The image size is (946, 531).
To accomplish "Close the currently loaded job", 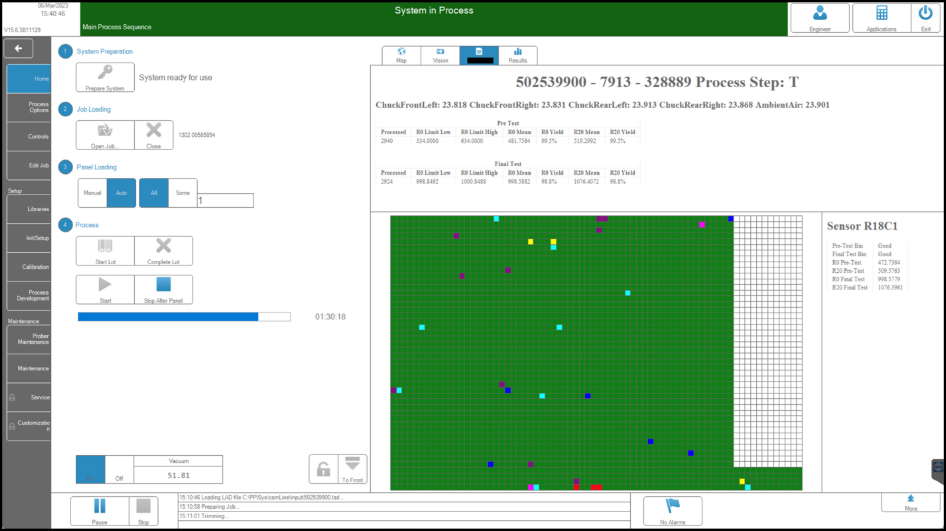I will pyautogui.click(x=153, y=134).
